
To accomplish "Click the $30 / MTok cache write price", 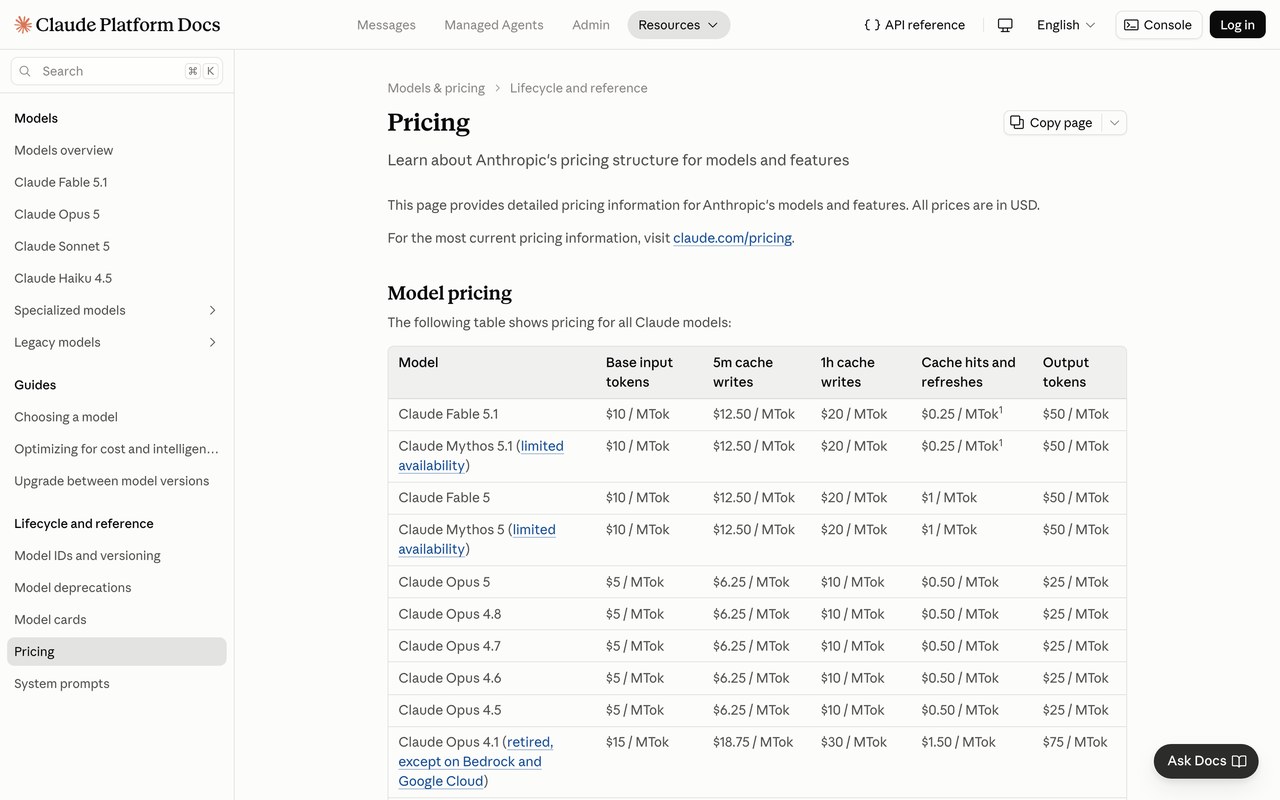I will click(x=854, y=742).
